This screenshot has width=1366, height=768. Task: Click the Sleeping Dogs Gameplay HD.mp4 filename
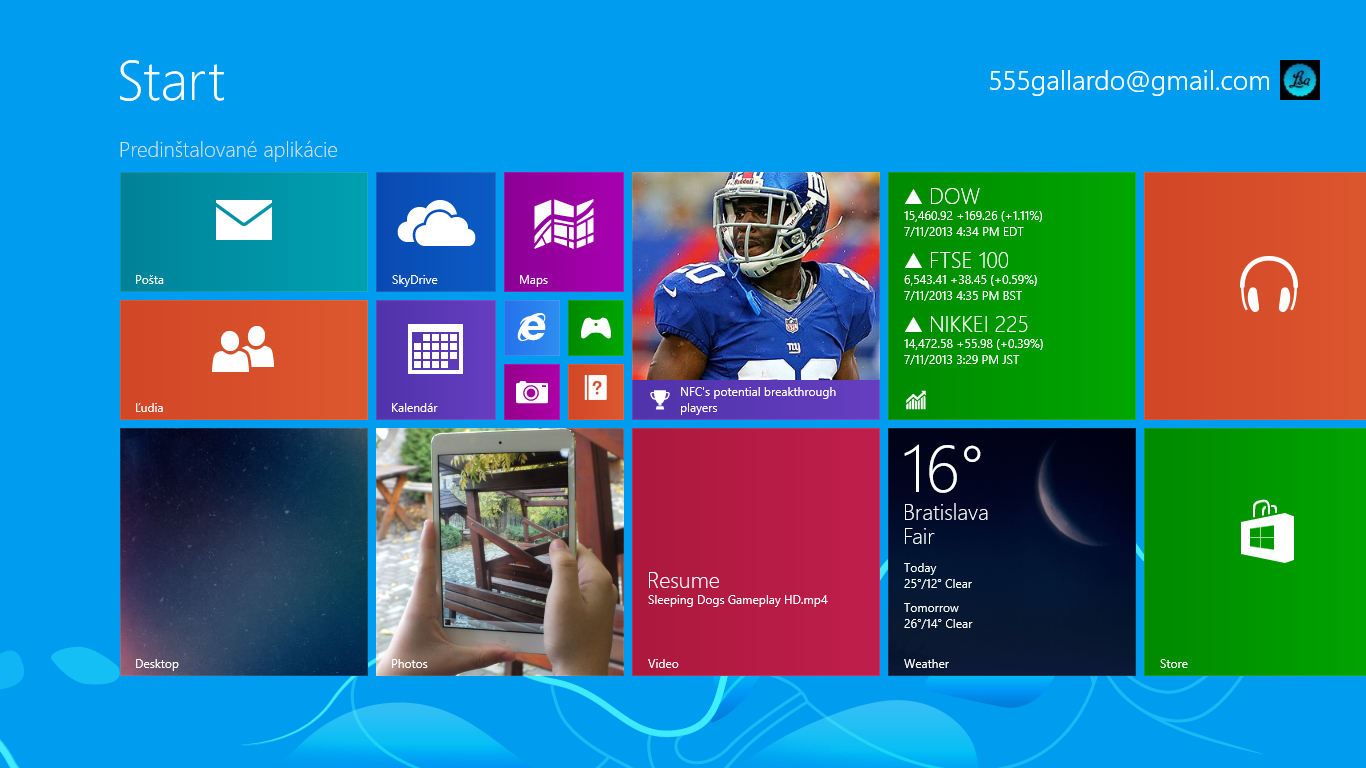pos(738,600)
